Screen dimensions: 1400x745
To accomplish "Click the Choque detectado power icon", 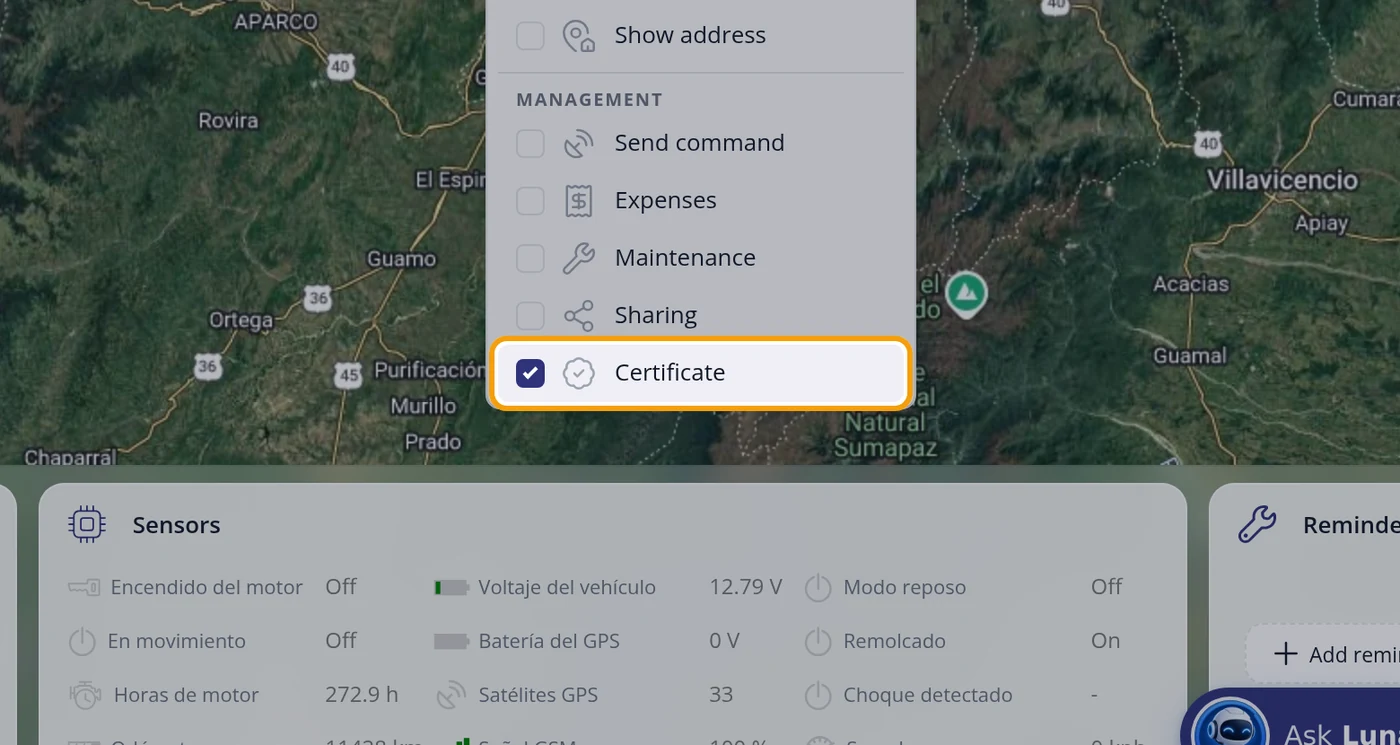I will [818, 695].
